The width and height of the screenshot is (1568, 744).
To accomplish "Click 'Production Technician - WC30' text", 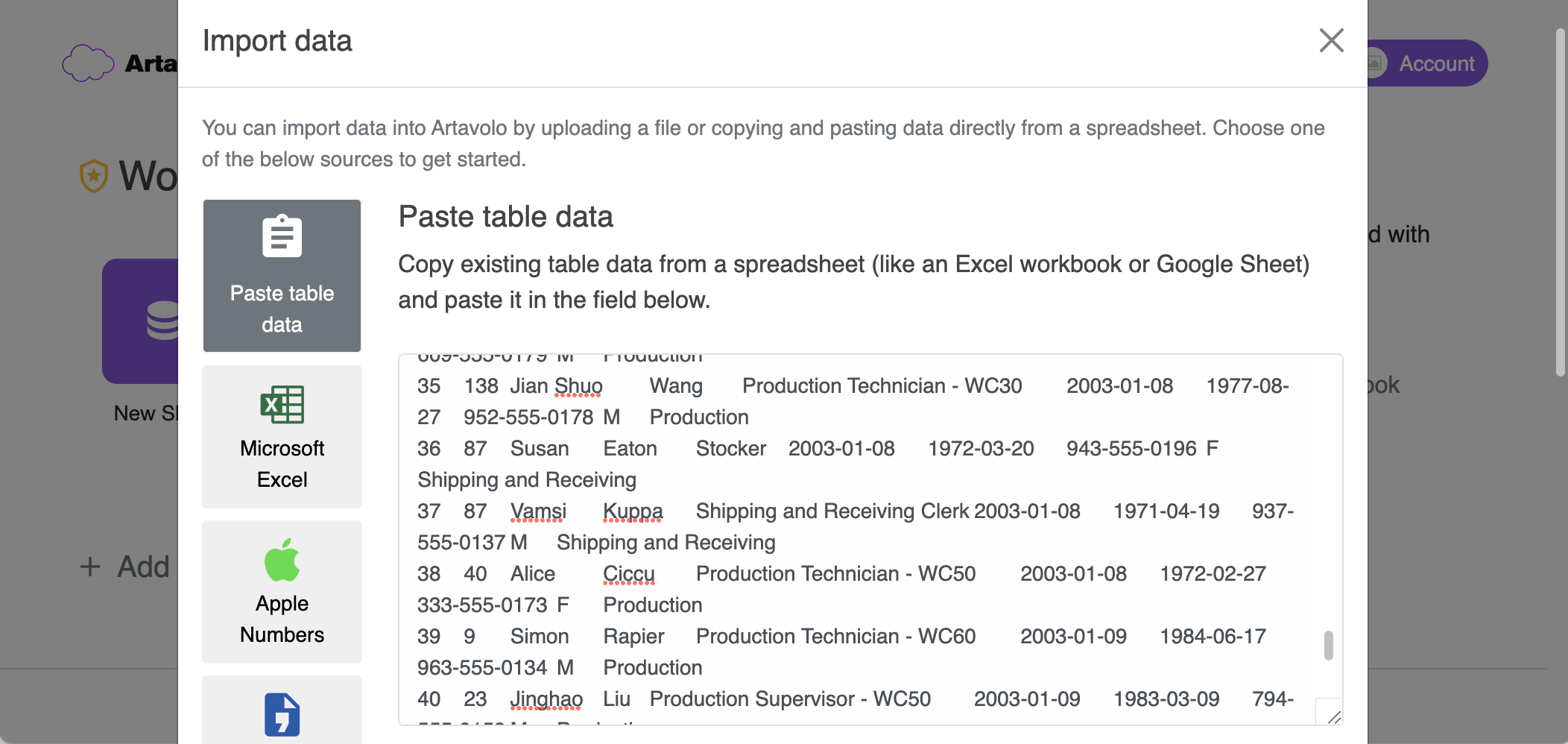I will (882, 386).
